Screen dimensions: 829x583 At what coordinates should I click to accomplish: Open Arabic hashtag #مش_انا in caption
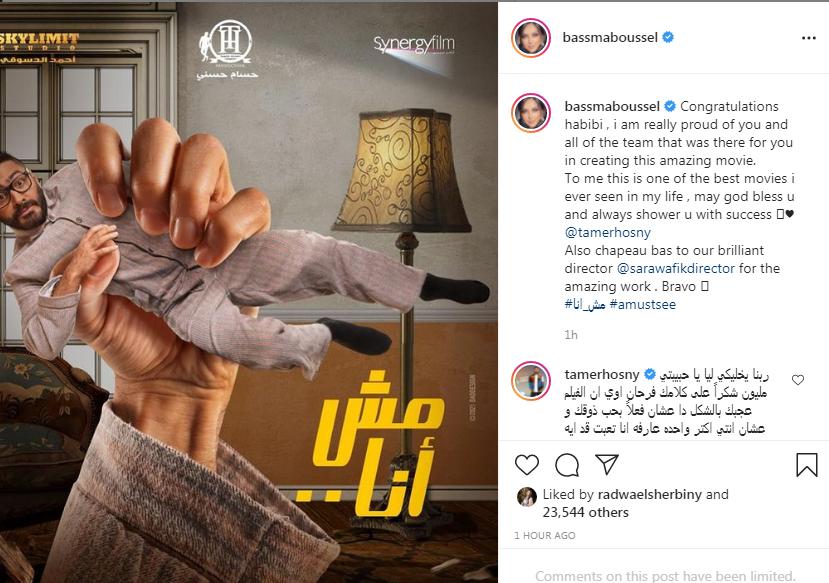(x=585, y=304)
